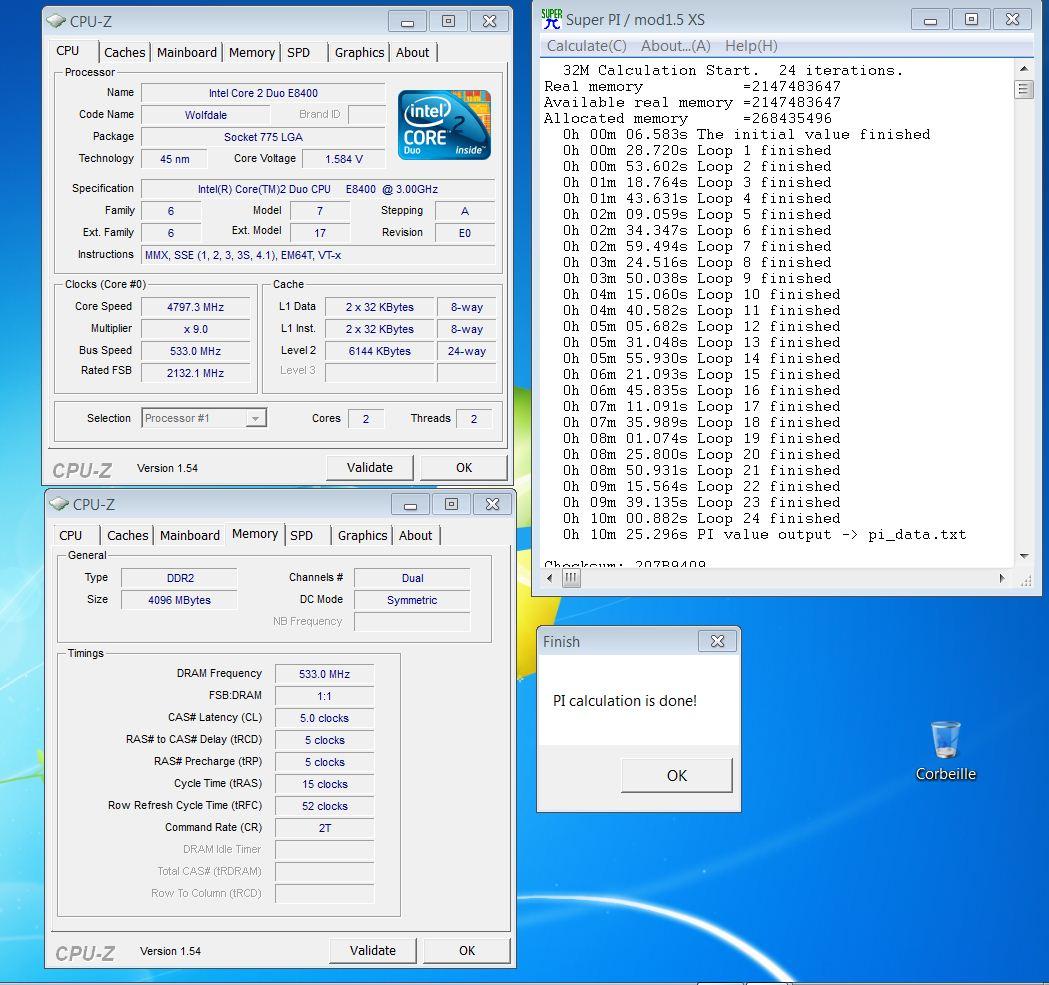Image resolution: width=1049 pixels, height=985 pixels.
Task: Click the DC Mode value Symmetric
Action: click(x=412, y=600)
